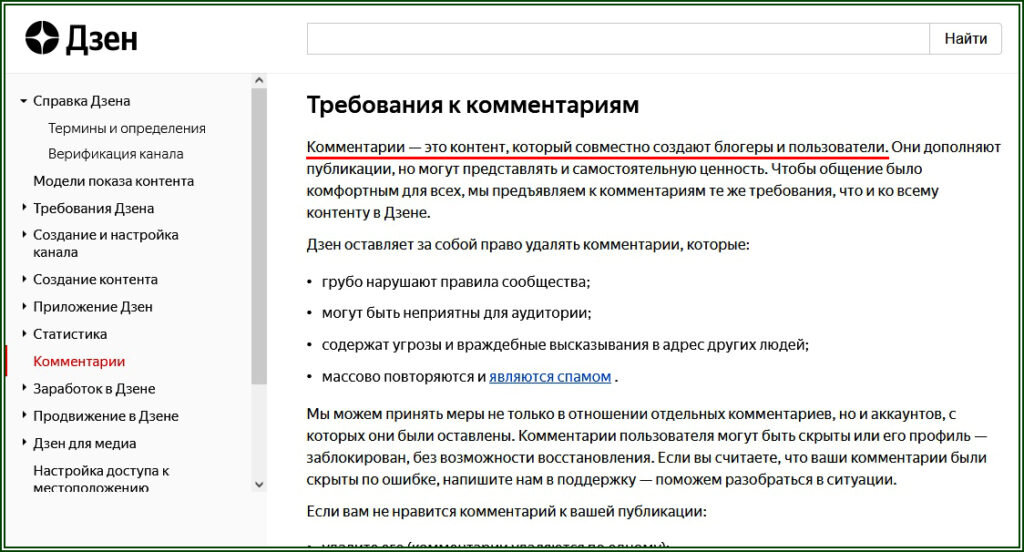Open Создание контента in the sidebar
The width and height of the screenshot is (1024, 552).
click(95, 280)
